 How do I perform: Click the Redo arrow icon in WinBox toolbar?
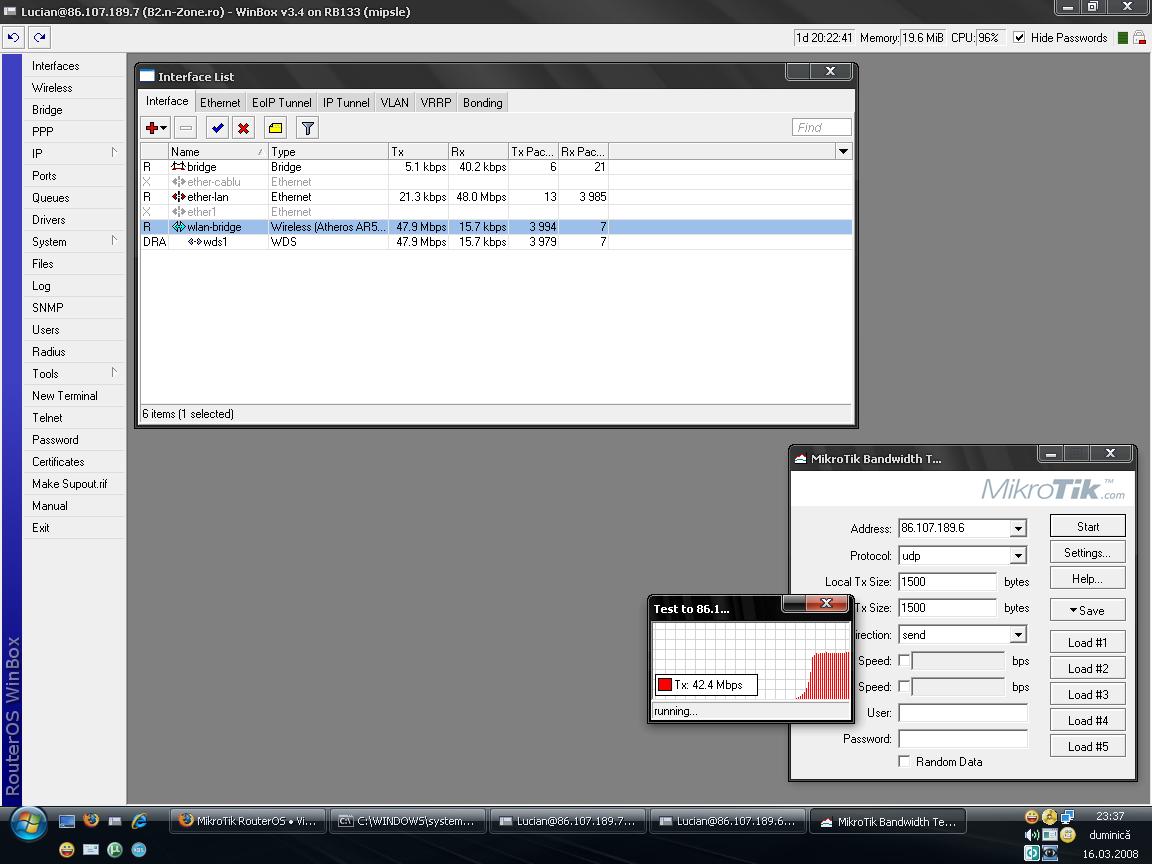click(39, 37)
